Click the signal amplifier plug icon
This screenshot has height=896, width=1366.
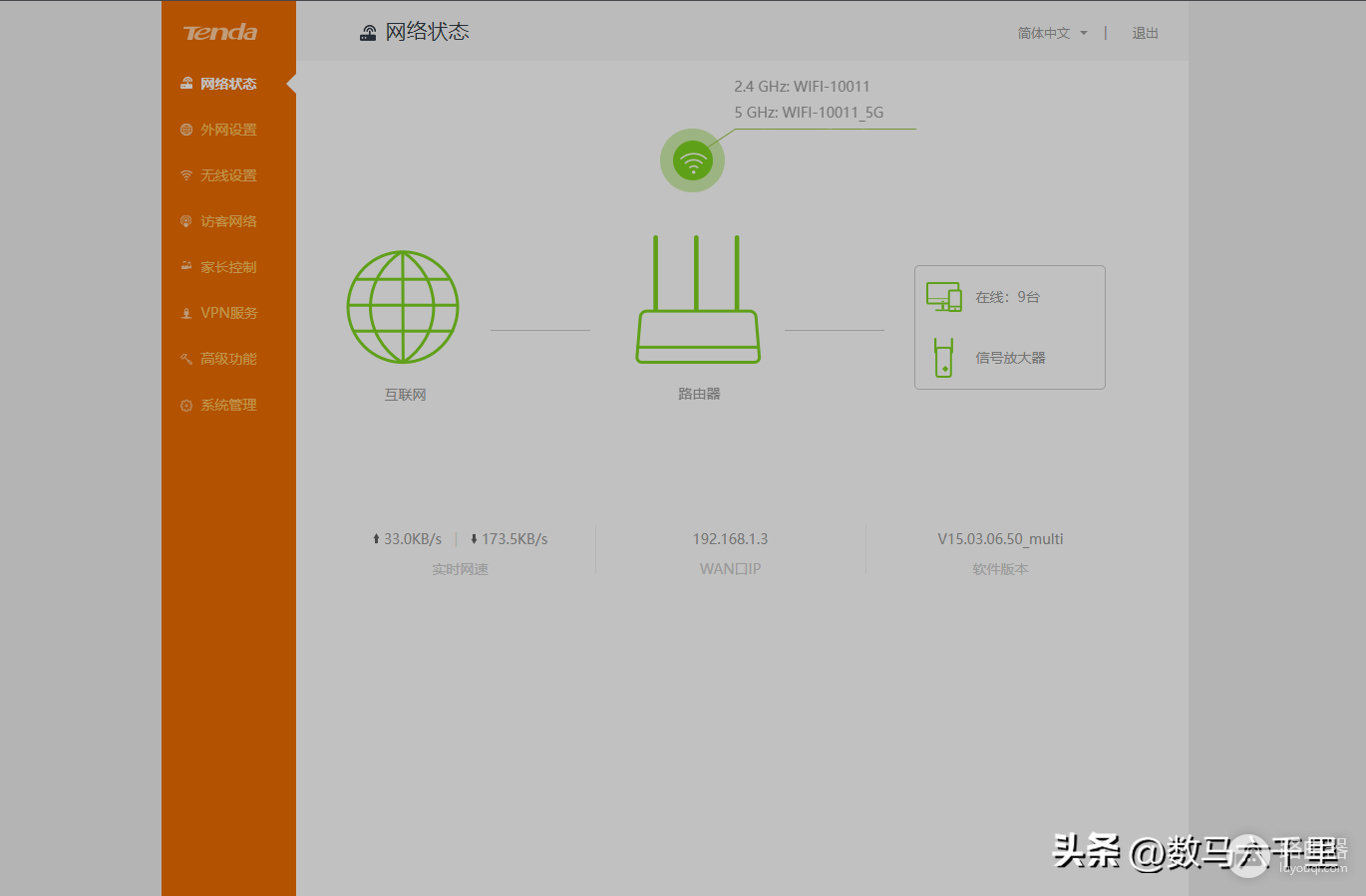tap(943, 358)
